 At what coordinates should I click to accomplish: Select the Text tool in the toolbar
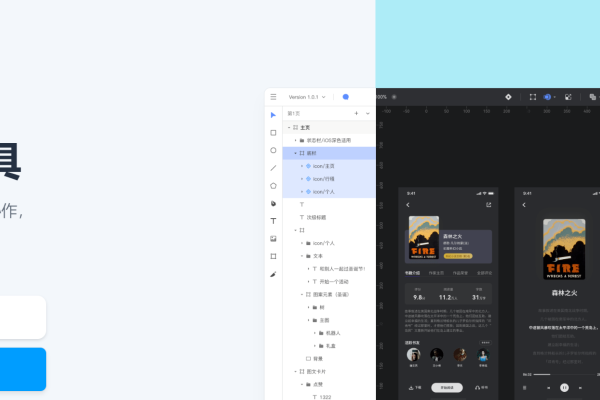click(273, 221)
